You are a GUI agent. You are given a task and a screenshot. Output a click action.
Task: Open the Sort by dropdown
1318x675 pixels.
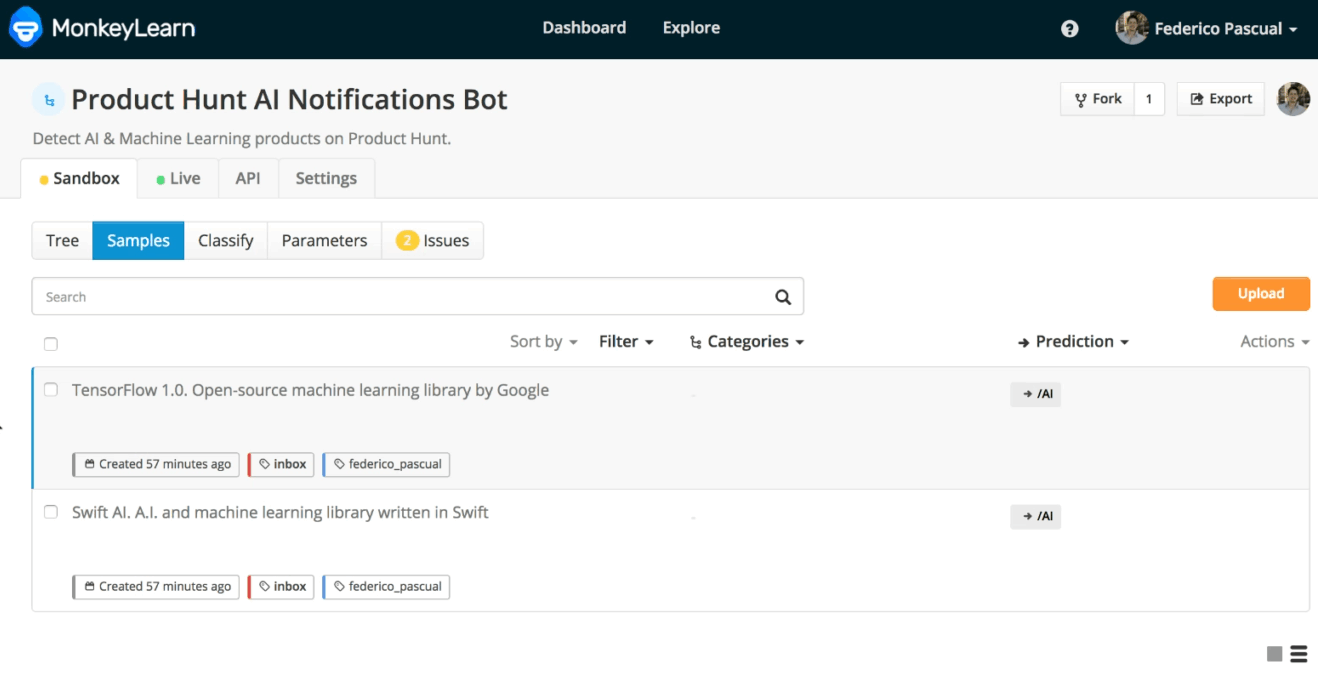(x=543, y=342)
